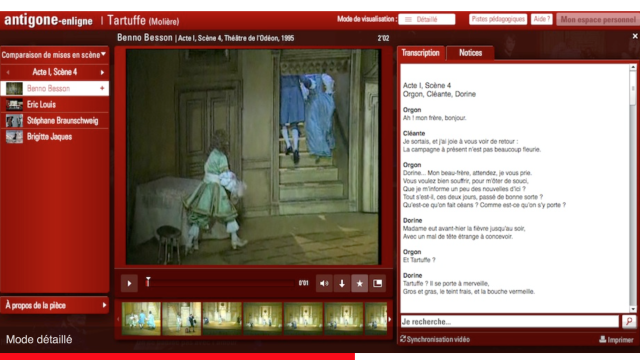Image resolution: width=640 pixels, height=360 pixels.
Task: Toggle Synchronisation vidéo
Action: 435,339
